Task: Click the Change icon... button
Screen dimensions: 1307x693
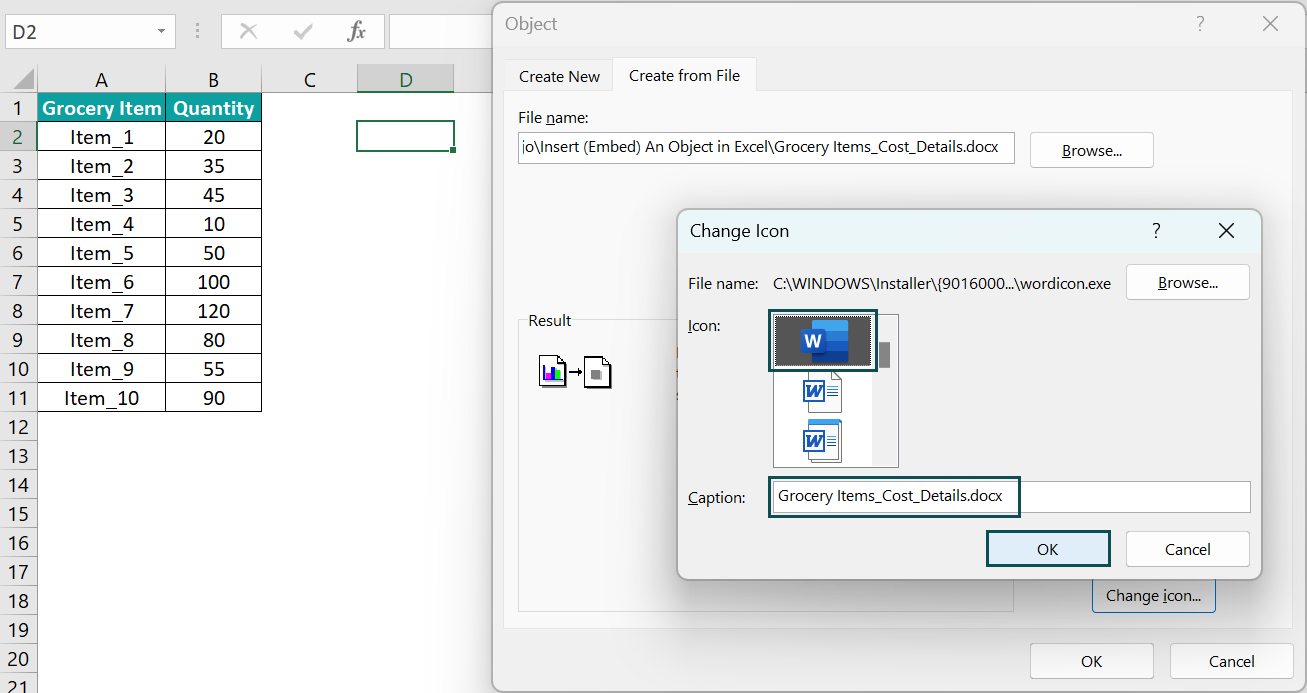Action: 1153,595
